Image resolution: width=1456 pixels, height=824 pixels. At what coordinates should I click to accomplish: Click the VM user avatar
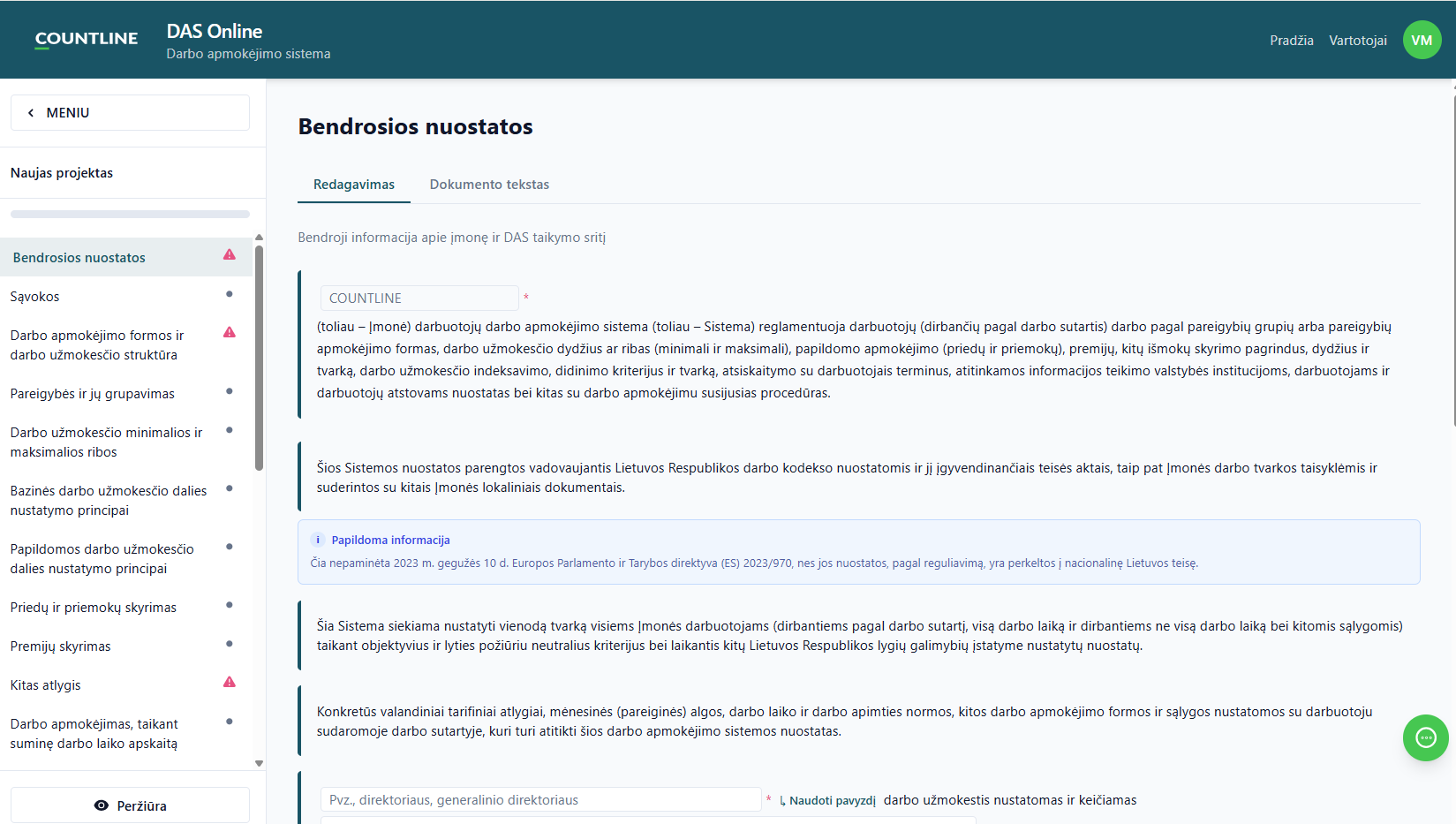[x=1422, y=40]
